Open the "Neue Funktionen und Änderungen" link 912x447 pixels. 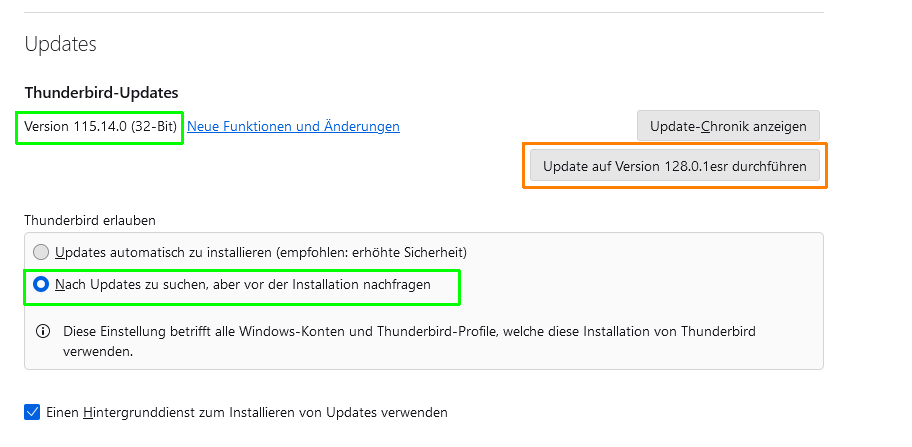pos(293,127)
